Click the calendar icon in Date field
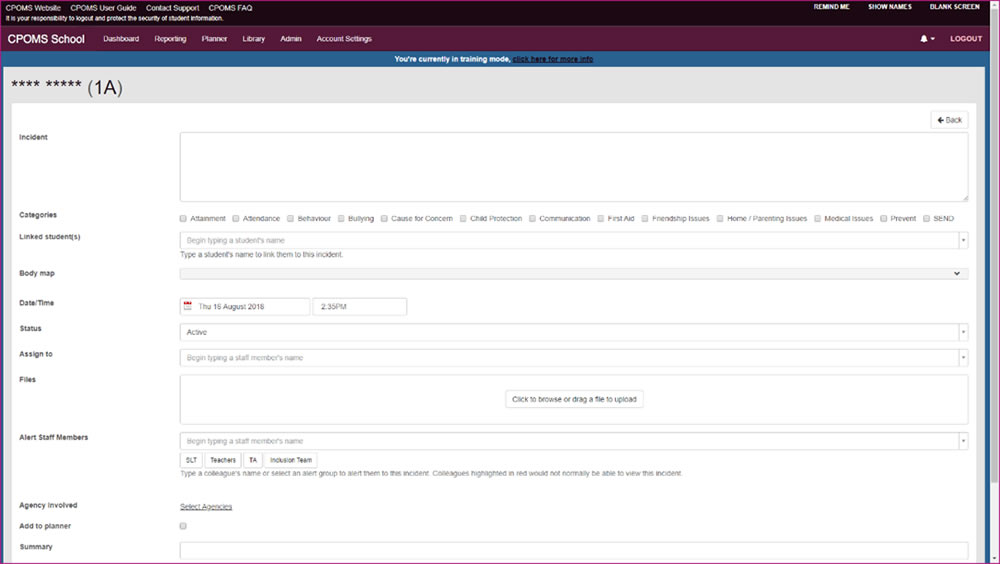1000x564 pixels. pos(188,306)
